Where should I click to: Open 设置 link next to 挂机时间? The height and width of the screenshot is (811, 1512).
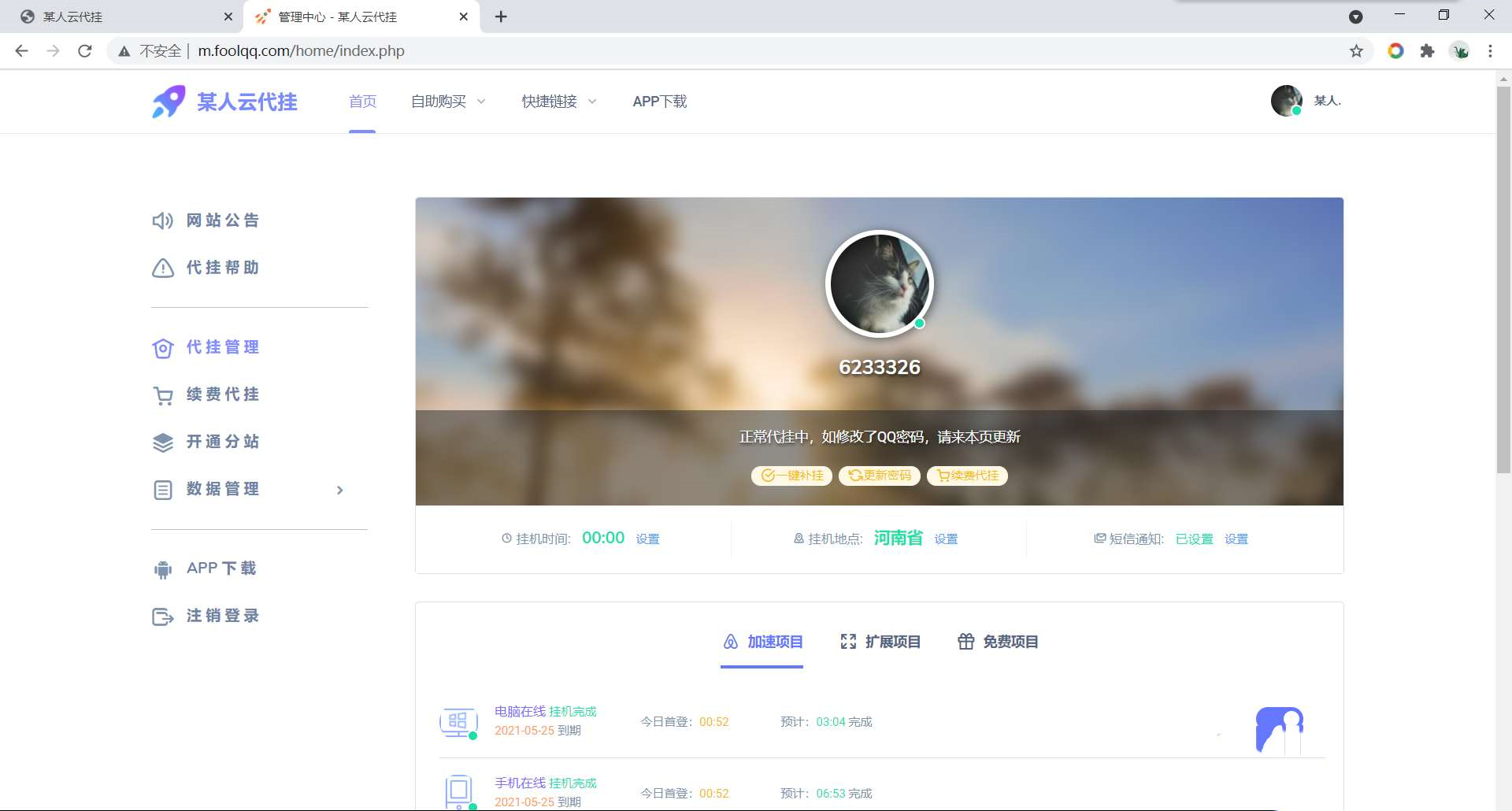648,539
